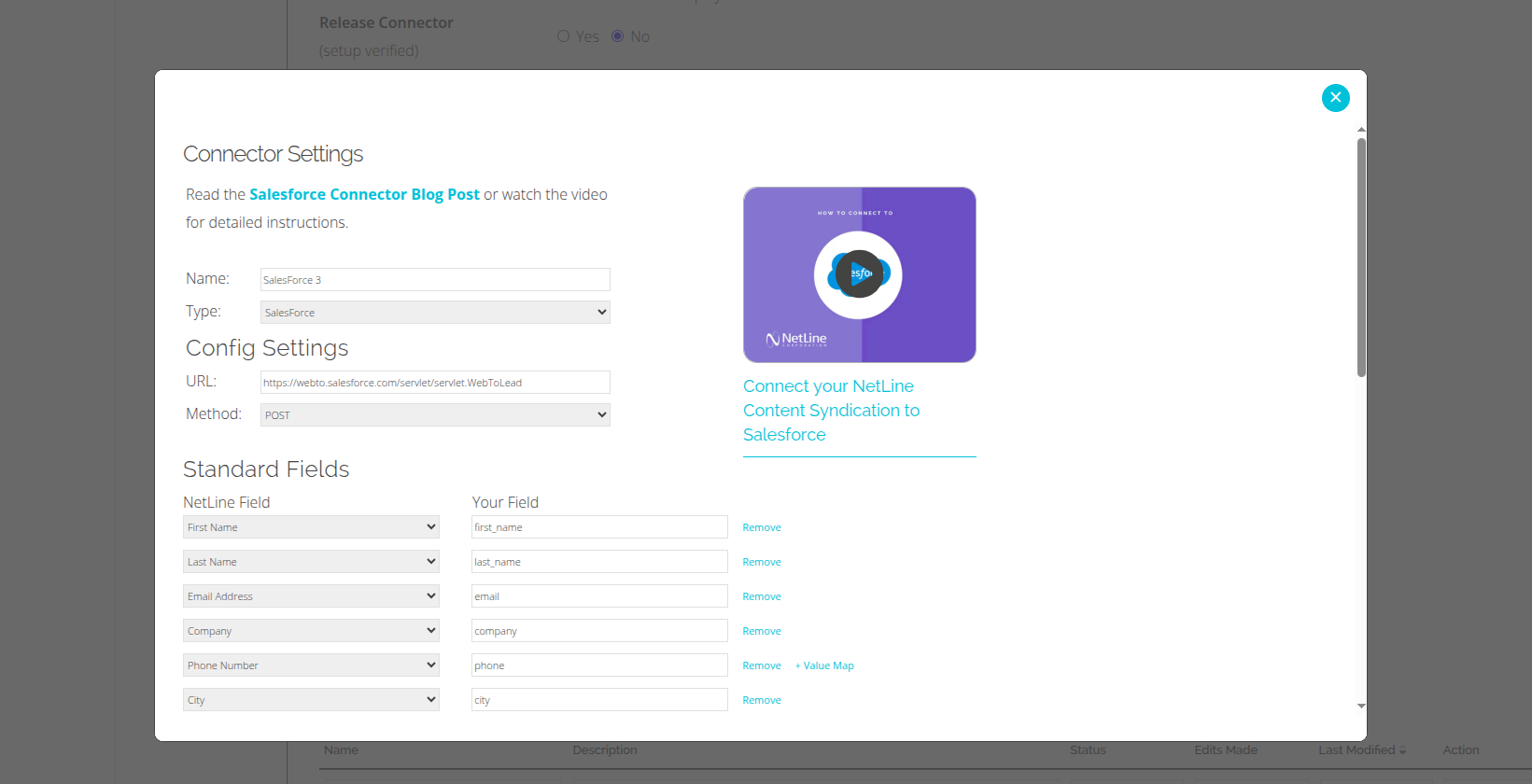Open the connector Type dropdown
The height and width of the screenshot is (784, 1532).
[435, 313]
